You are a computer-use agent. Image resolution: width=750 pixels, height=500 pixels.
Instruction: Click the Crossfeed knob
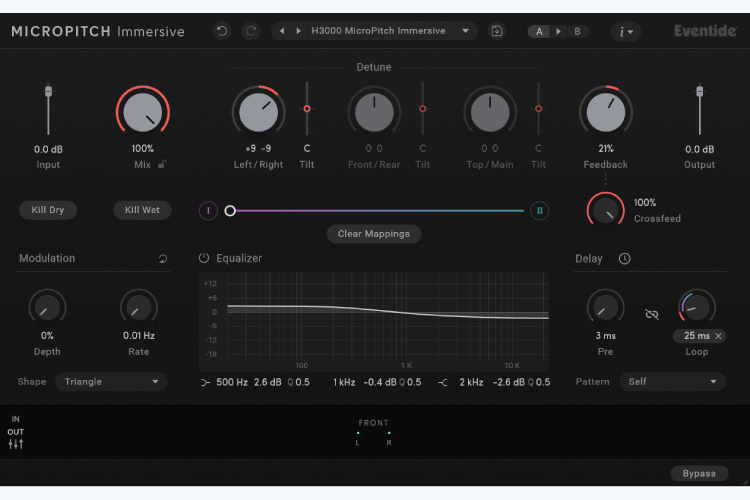tap(606, 211)
